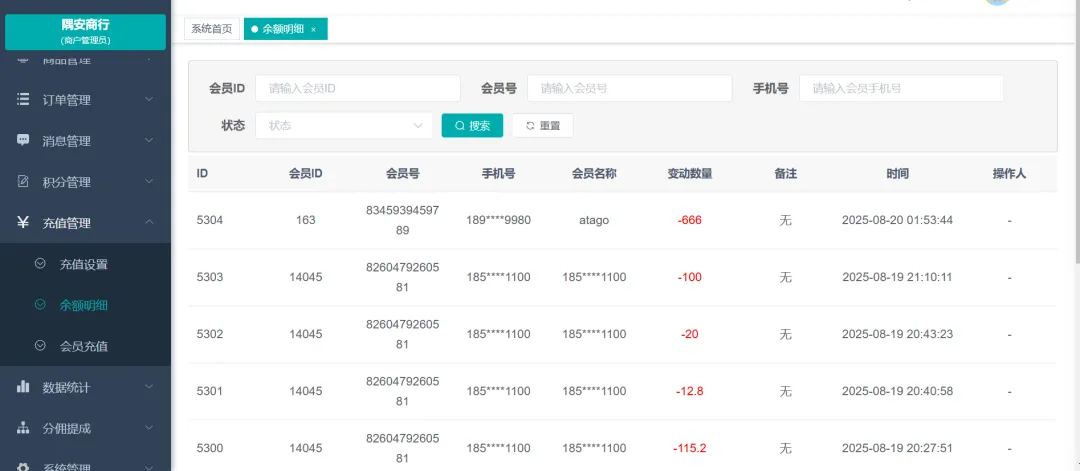Click the 数据统计 bar chart icon

coord(23,387)
